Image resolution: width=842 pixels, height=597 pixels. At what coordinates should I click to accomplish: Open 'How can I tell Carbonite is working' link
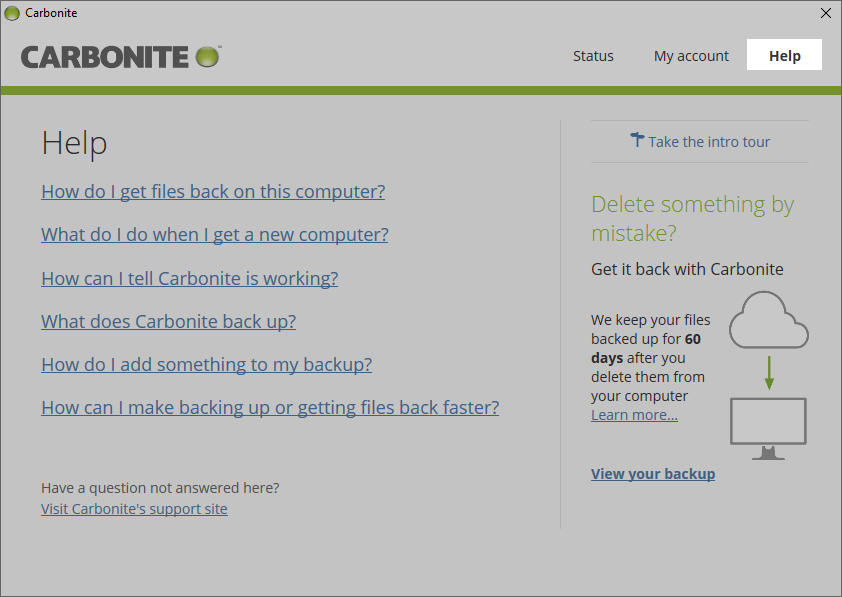pos(189,278)
